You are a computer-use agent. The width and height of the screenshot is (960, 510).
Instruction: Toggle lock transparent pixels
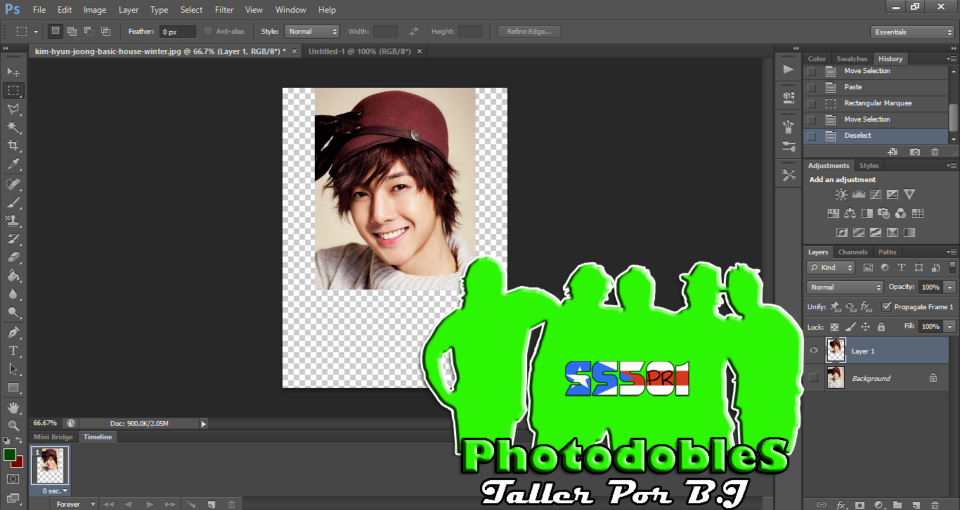834,327
